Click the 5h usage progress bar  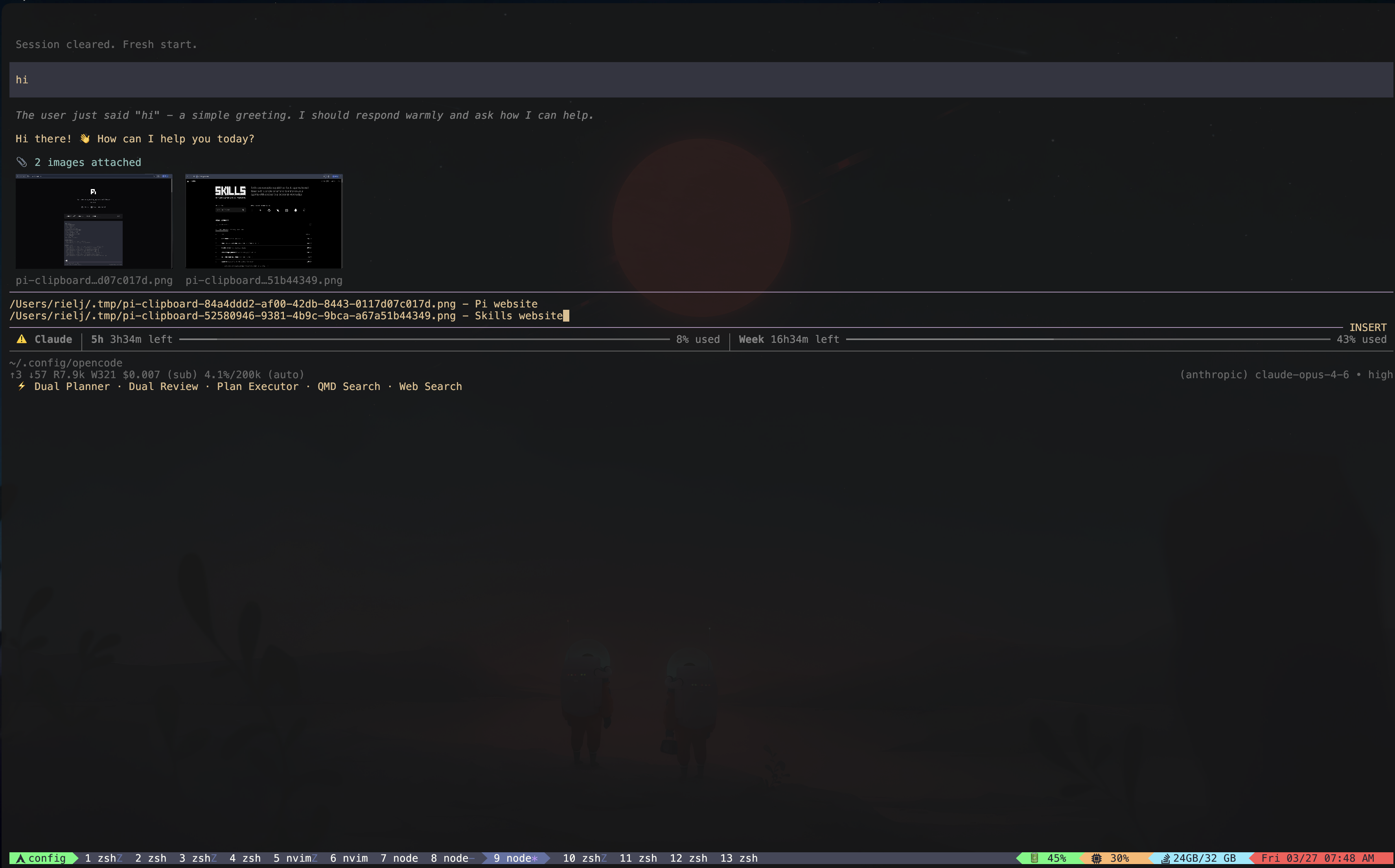424,339
